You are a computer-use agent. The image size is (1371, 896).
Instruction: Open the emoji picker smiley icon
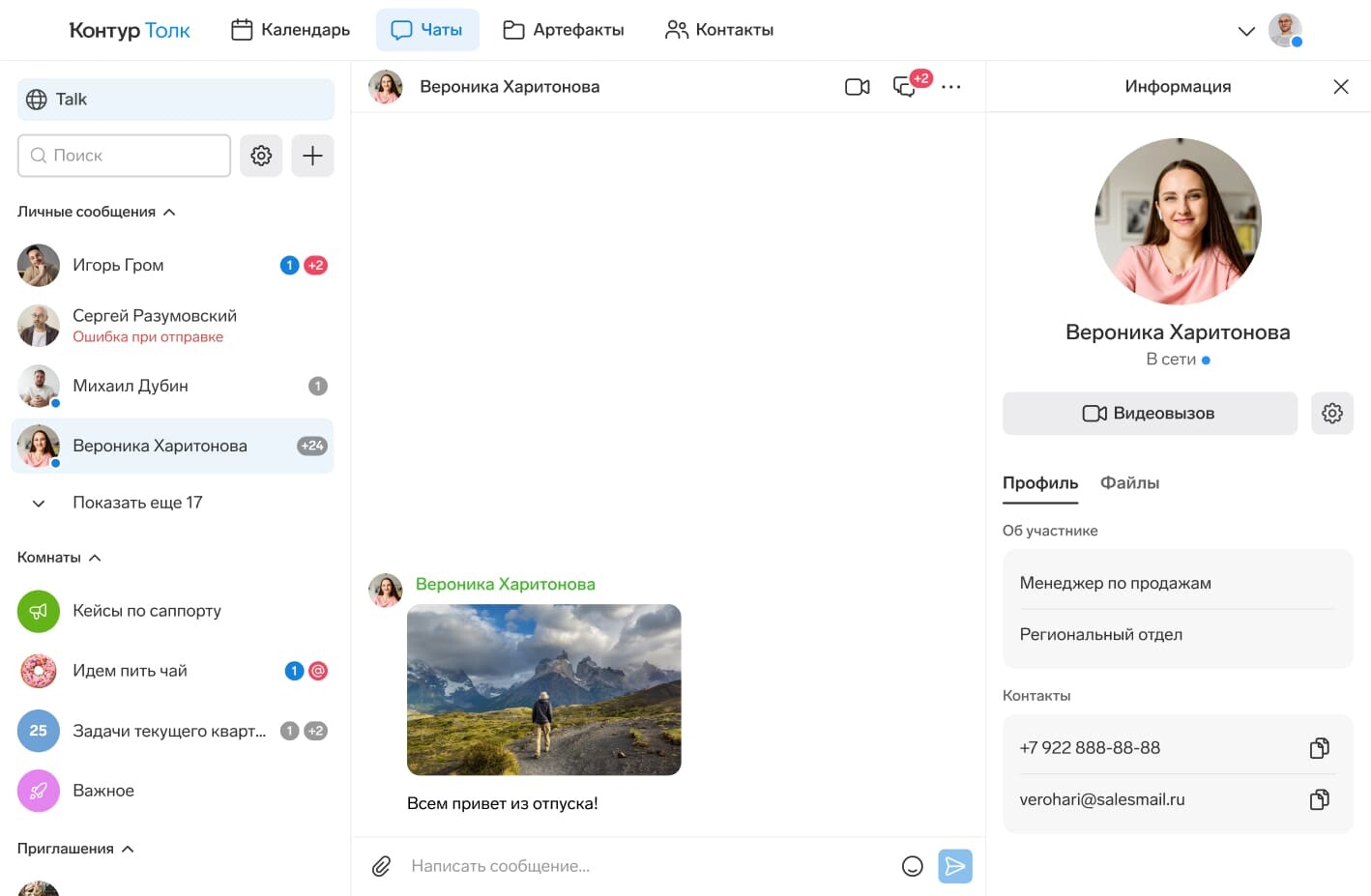click(x=912, y=866)
